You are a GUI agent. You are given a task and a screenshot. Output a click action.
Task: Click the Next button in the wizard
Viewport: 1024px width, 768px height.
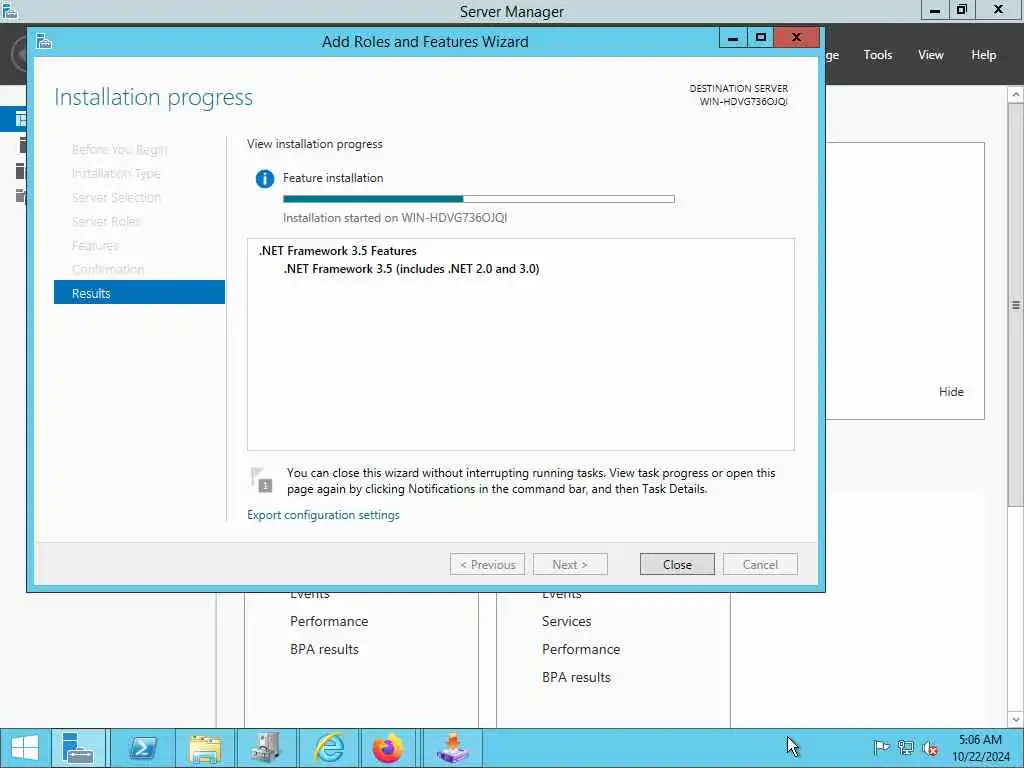pyautogui.click(x=569, y=564)
